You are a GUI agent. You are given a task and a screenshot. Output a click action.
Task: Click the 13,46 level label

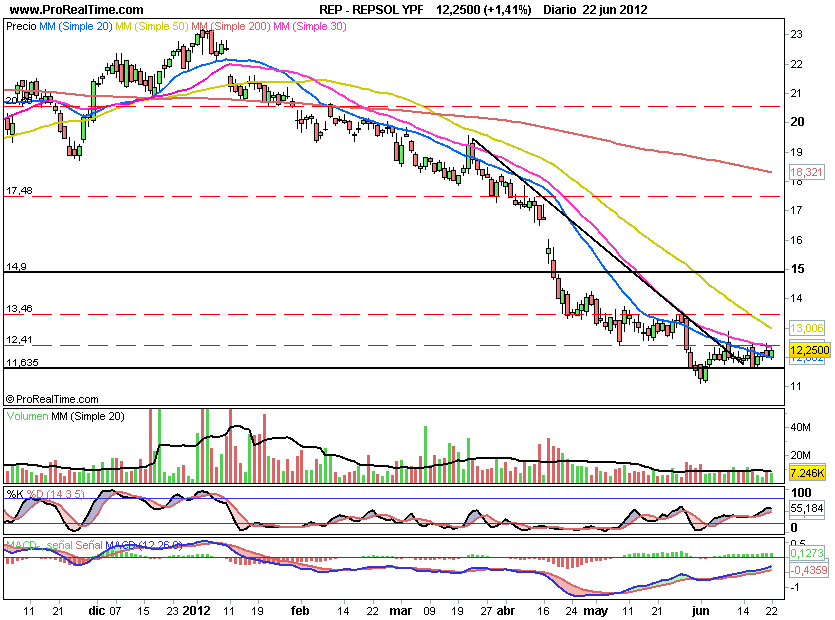(x=19, y=308)
